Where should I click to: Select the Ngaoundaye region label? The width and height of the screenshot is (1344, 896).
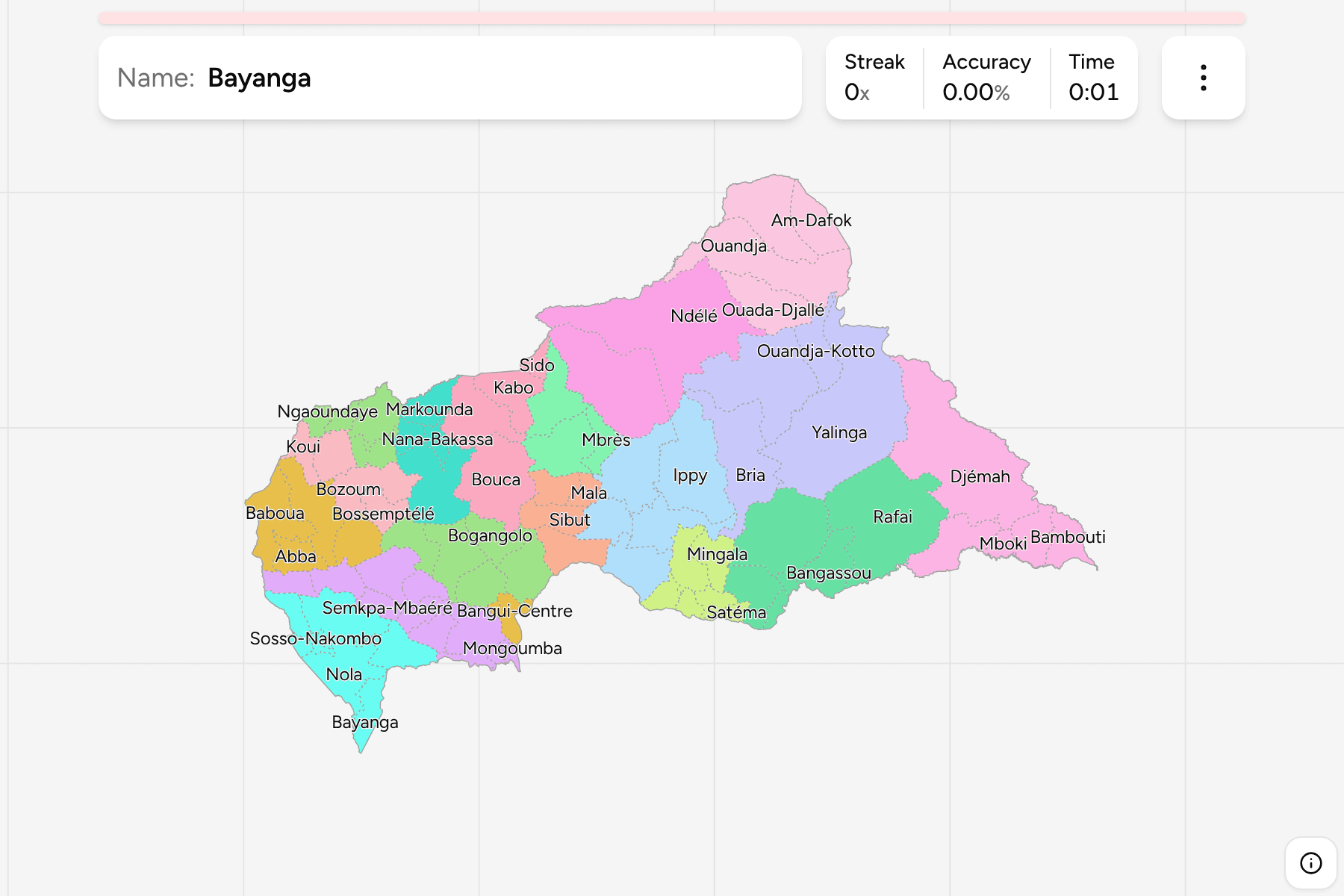click(x=327, y=411)
